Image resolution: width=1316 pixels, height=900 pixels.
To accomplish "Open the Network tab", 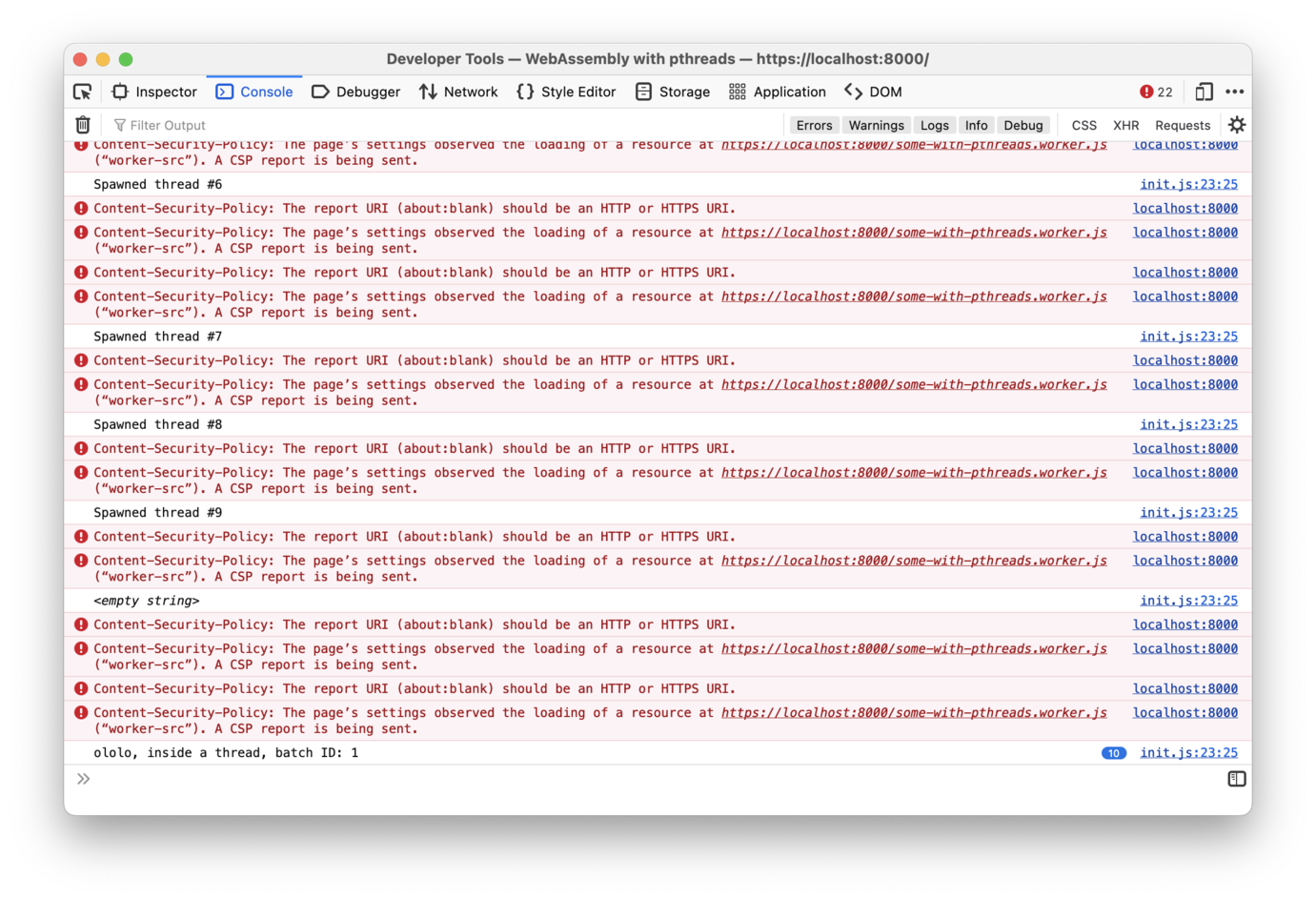I will click(x=458, y=92).
